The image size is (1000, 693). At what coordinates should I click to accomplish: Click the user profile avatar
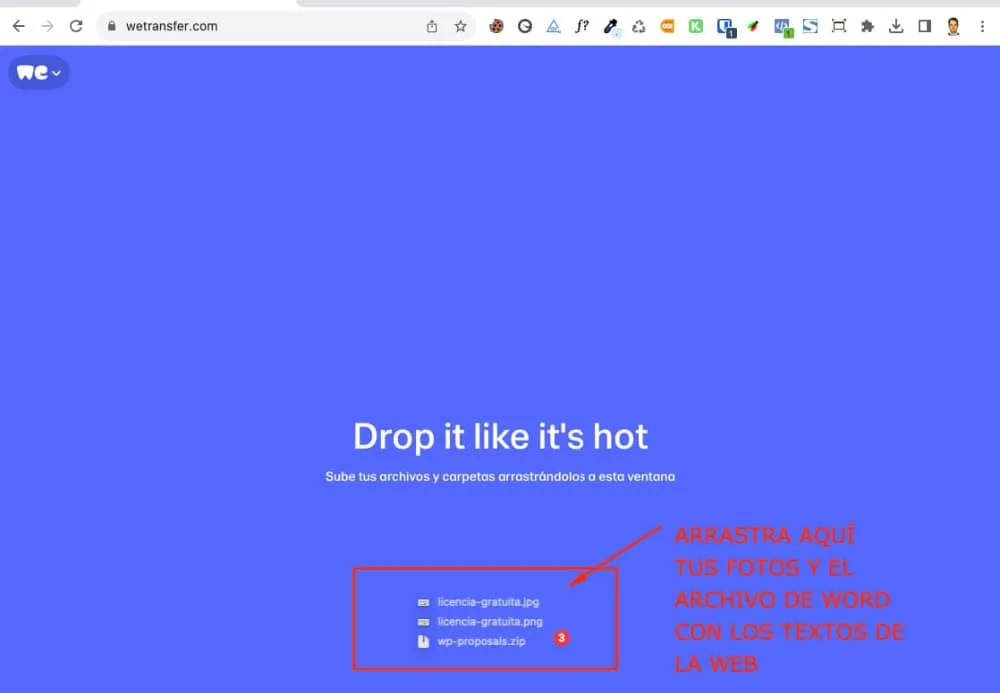pyautogui.click(x=953, y=26)
